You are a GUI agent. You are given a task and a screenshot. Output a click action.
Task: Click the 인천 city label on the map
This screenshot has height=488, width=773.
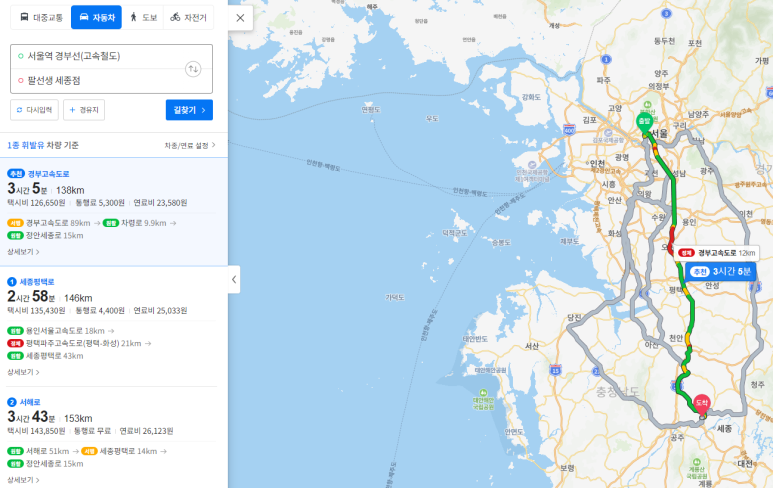(597, 163)
